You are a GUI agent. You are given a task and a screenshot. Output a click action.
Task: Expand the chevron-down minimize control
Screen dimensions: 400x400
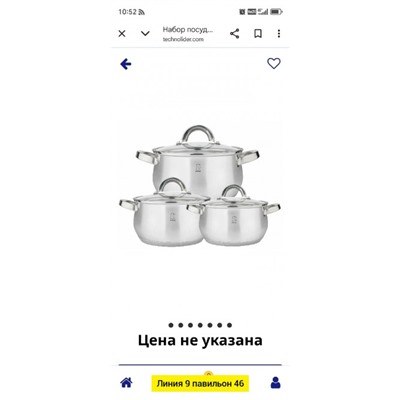(x=145, y=34)
